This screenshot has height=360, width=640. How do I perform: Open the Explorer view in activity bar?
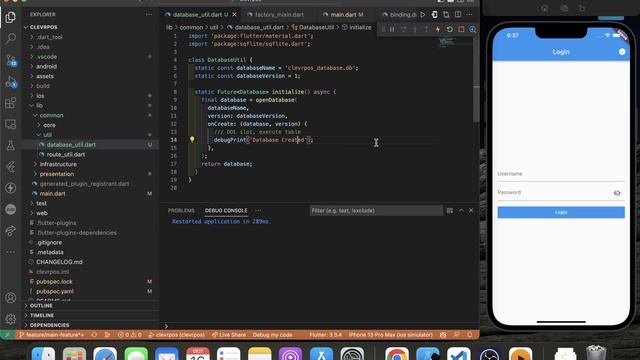pos(11,18)
